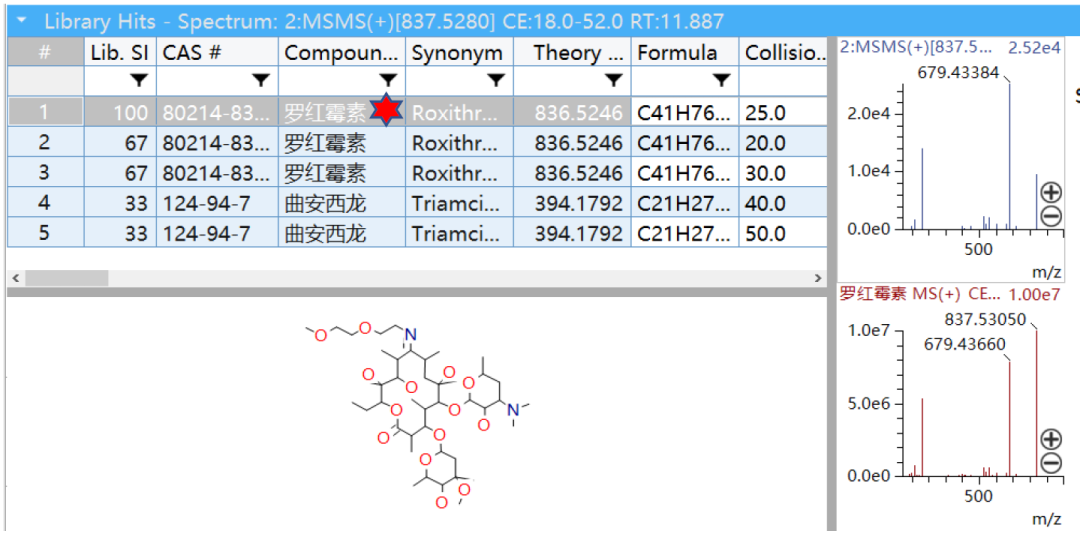Open the Synonym column filter
The width and height of the screenshot is (1080, 537).
pos(496,80)
